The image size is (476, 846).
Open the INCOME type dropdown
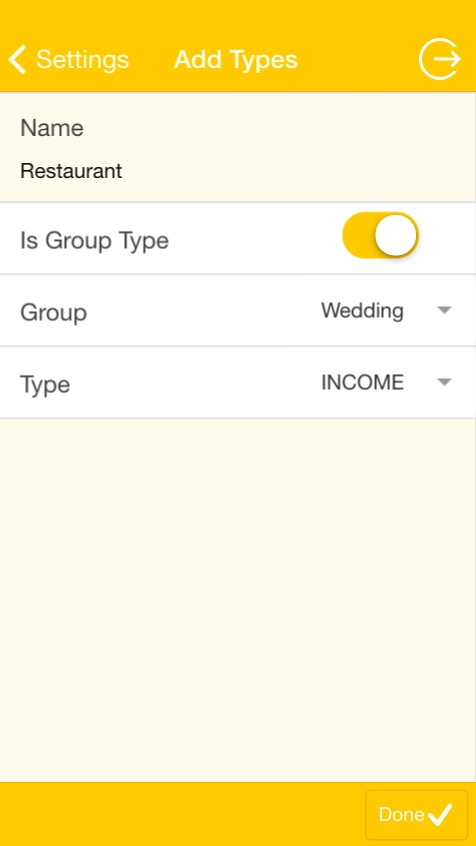[386, 383]
